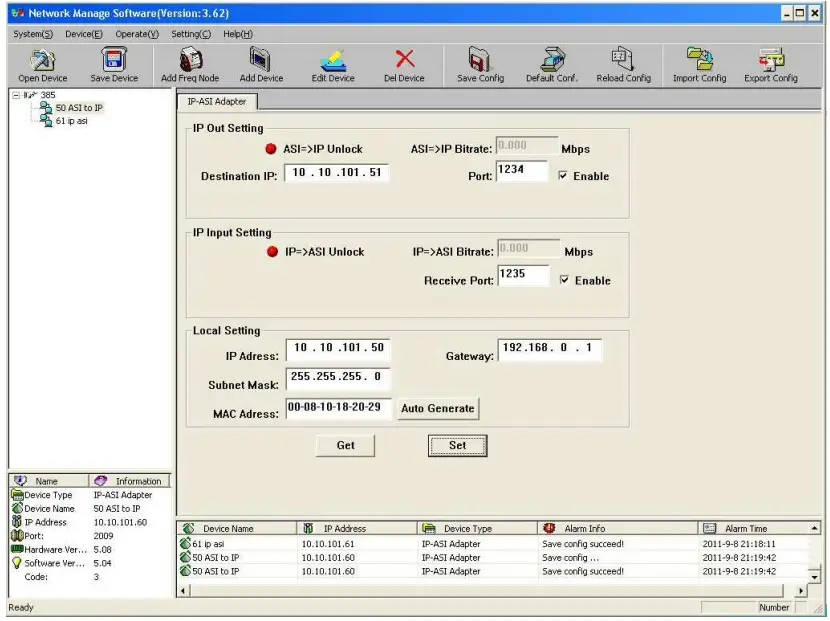Click the Reload Config icon
This screenshot has width=830, height=621.
[x=623, y=57]
